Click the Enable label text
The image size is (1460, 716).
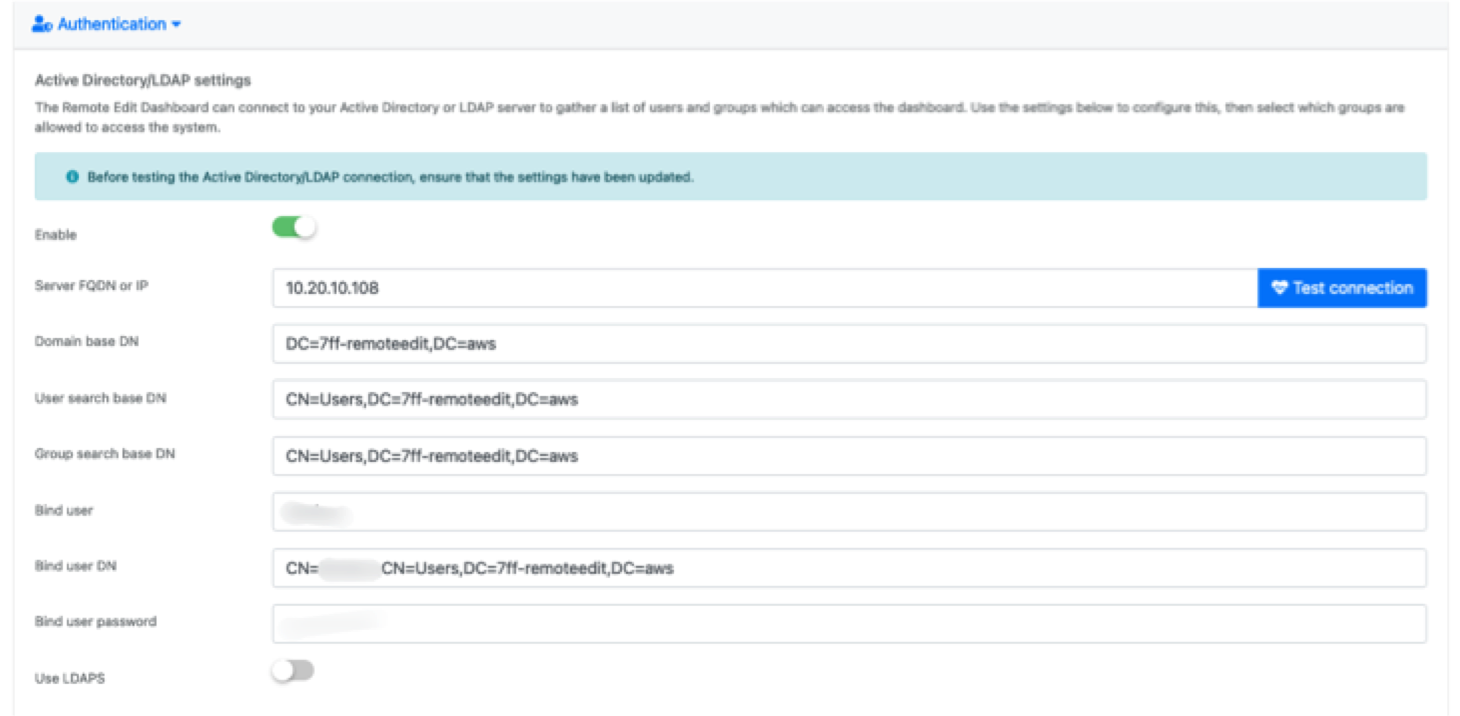pyautogui.click(x=56, y=235)
